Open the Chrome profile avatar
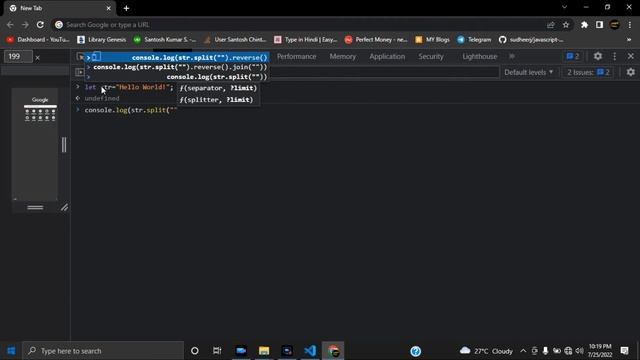The width and height of the screenshot is (640, 360). [614, 25]
